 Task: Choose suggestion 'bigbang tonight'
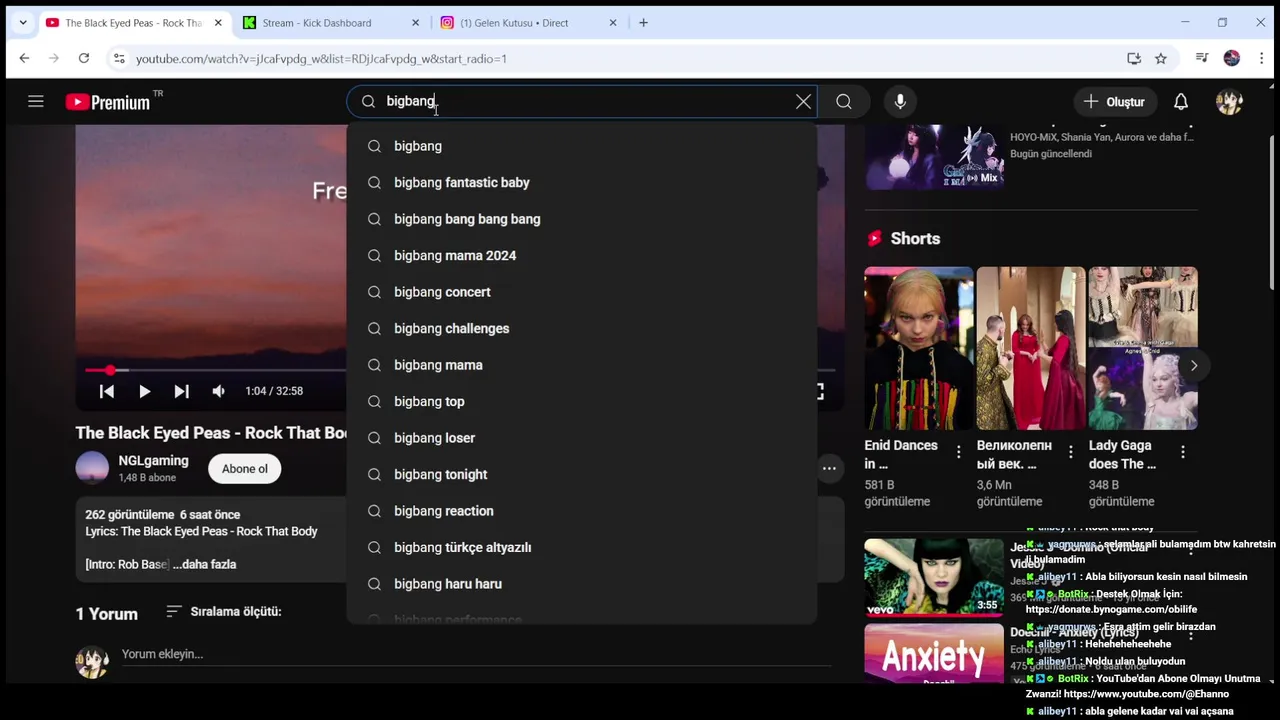click(582, 474)
